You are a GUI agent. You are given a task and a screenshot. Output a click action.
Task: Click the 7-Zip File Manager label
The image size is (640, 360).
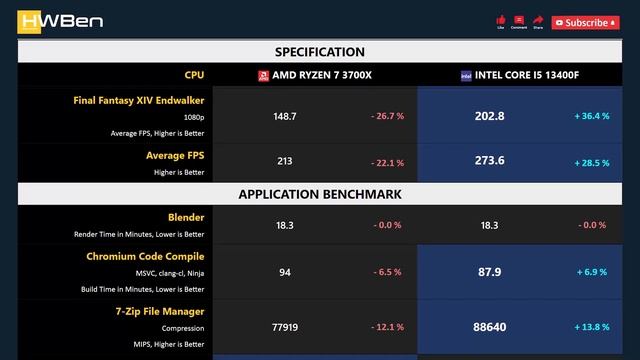tap(160, 311)
